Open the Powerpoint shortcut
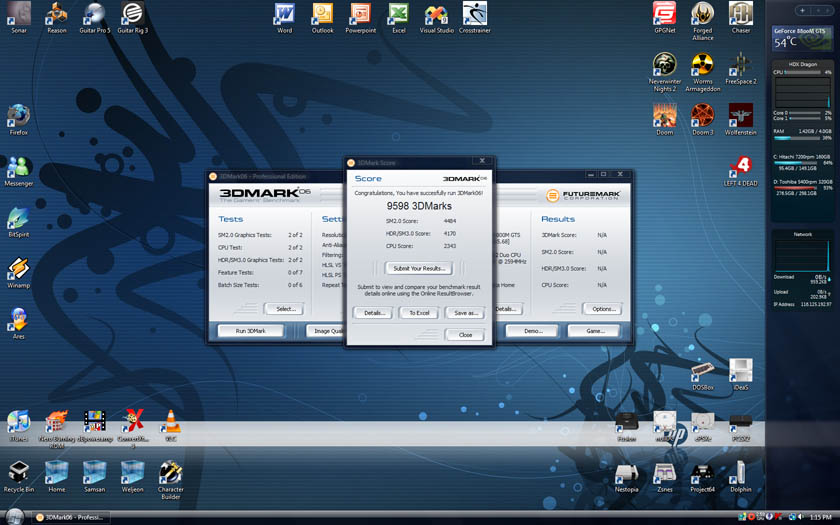Screen dimensions: 840x525 (x=361, y=17)
